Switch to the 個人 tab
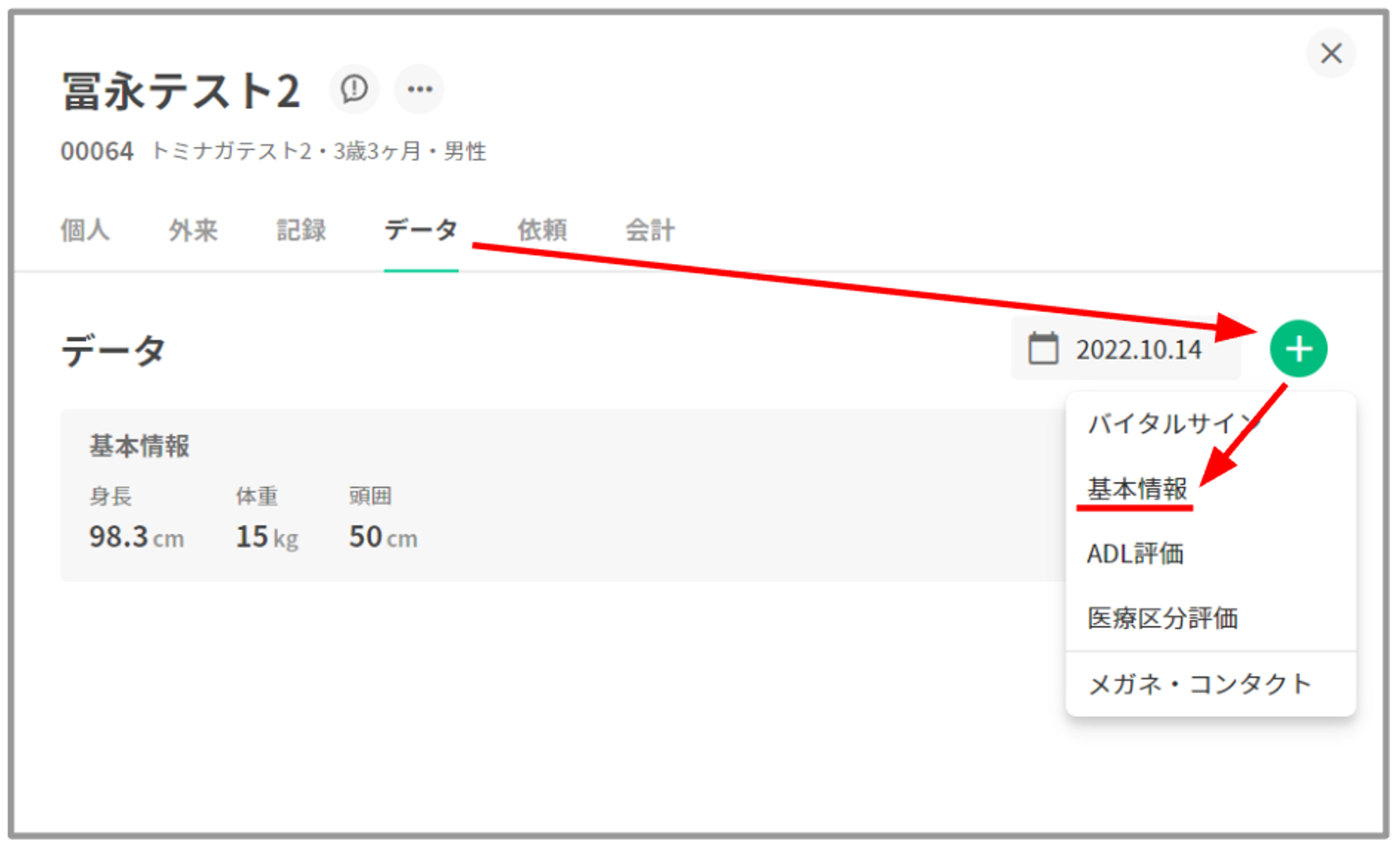 [x=85, y=230]
